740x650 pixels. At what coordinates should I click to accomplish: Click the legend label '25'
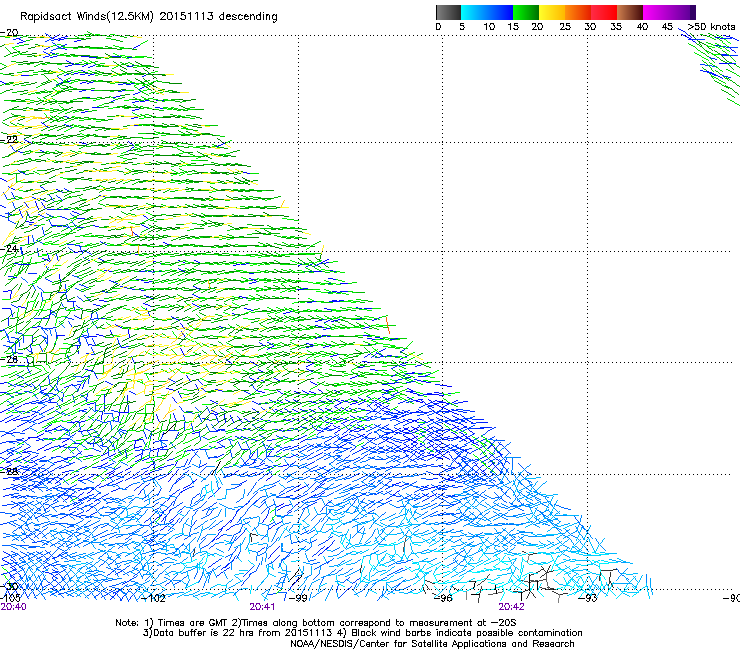[565, 27]
